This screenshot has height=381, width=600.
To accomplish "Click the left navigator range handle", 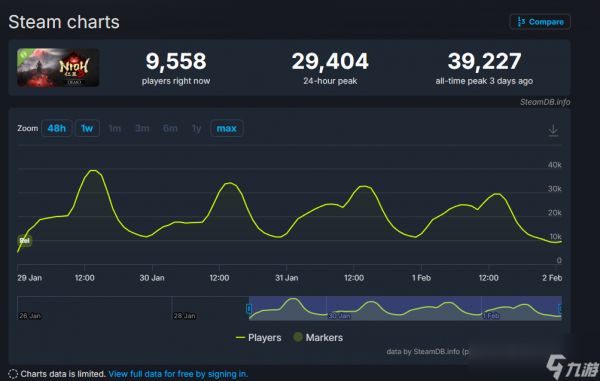I will [249, 309].
